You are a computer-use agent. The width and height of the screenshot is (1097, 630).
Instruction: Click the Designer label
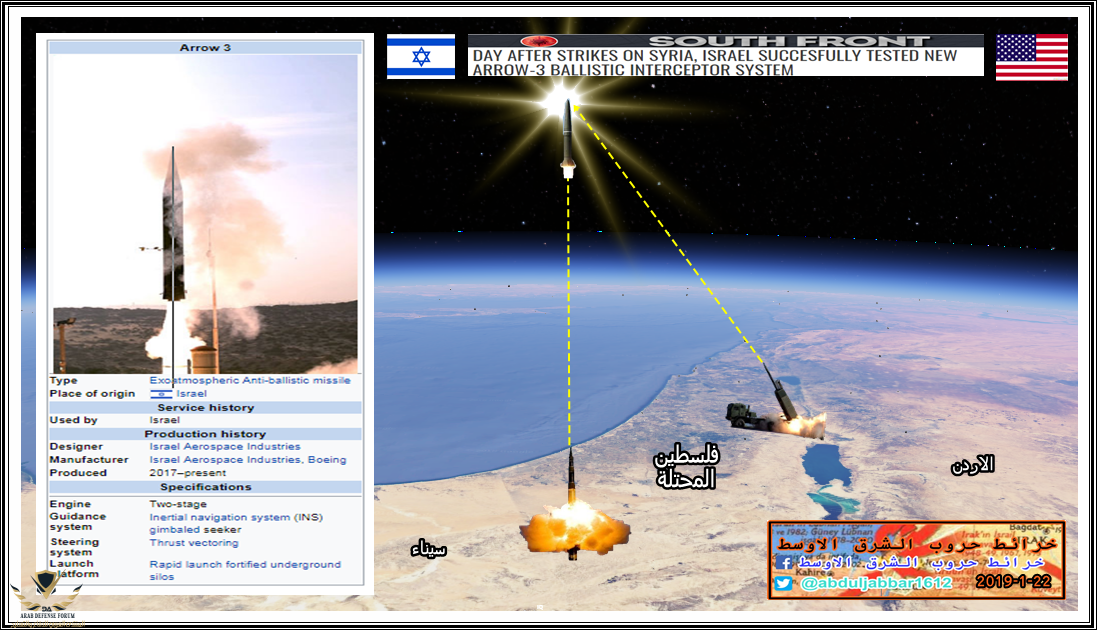click(x=76, y=447)
